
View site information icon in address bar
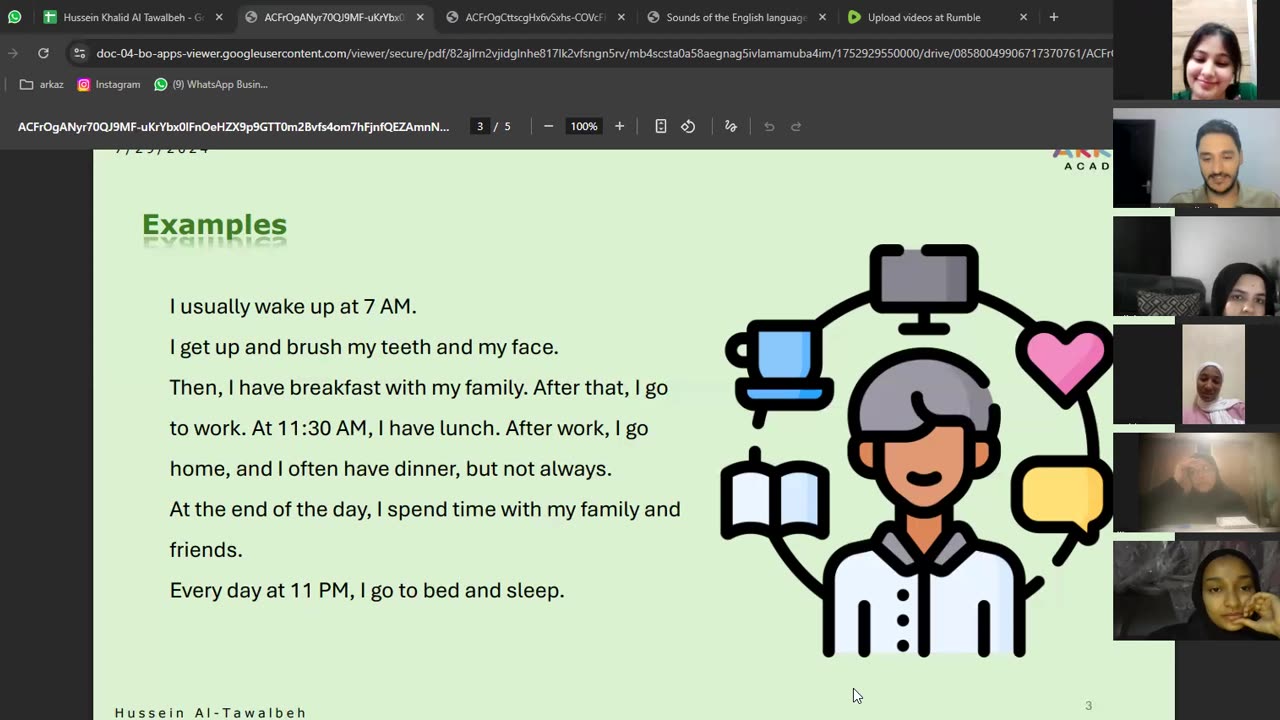[x=80, y=53]
